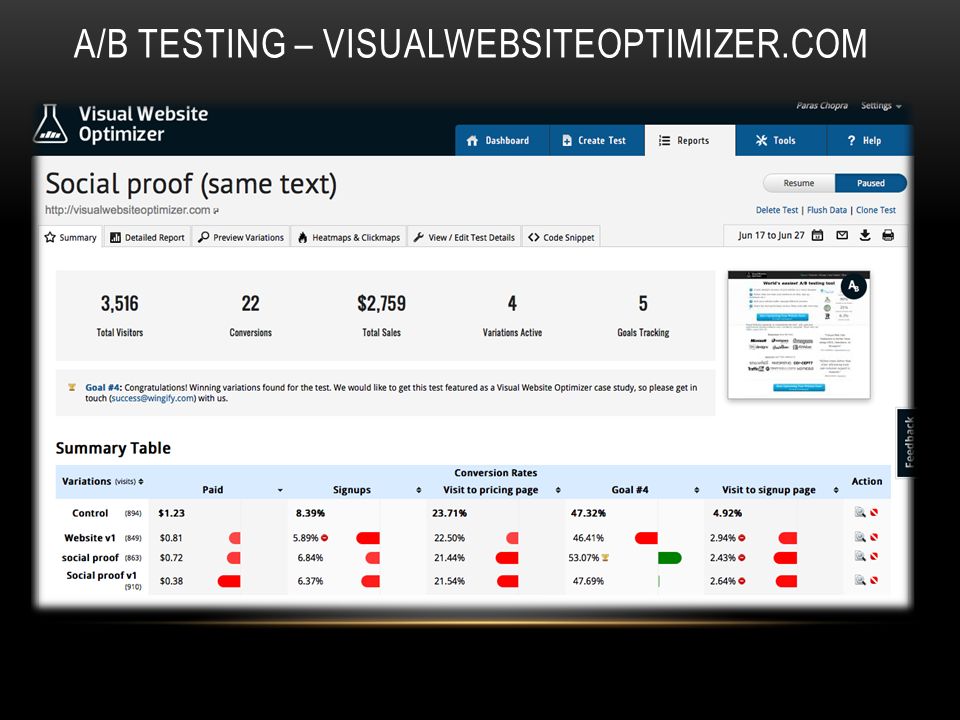This screenshot has height=720, width=960.
Task: Click the Flush Data link
Action: (827, 210)
